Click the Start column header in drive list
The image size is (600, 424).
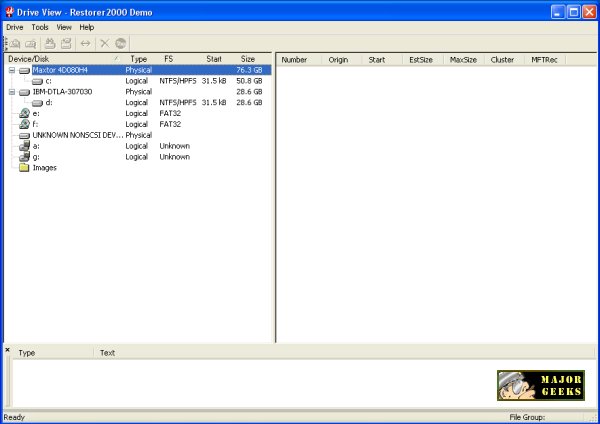(x=214, y=59)
